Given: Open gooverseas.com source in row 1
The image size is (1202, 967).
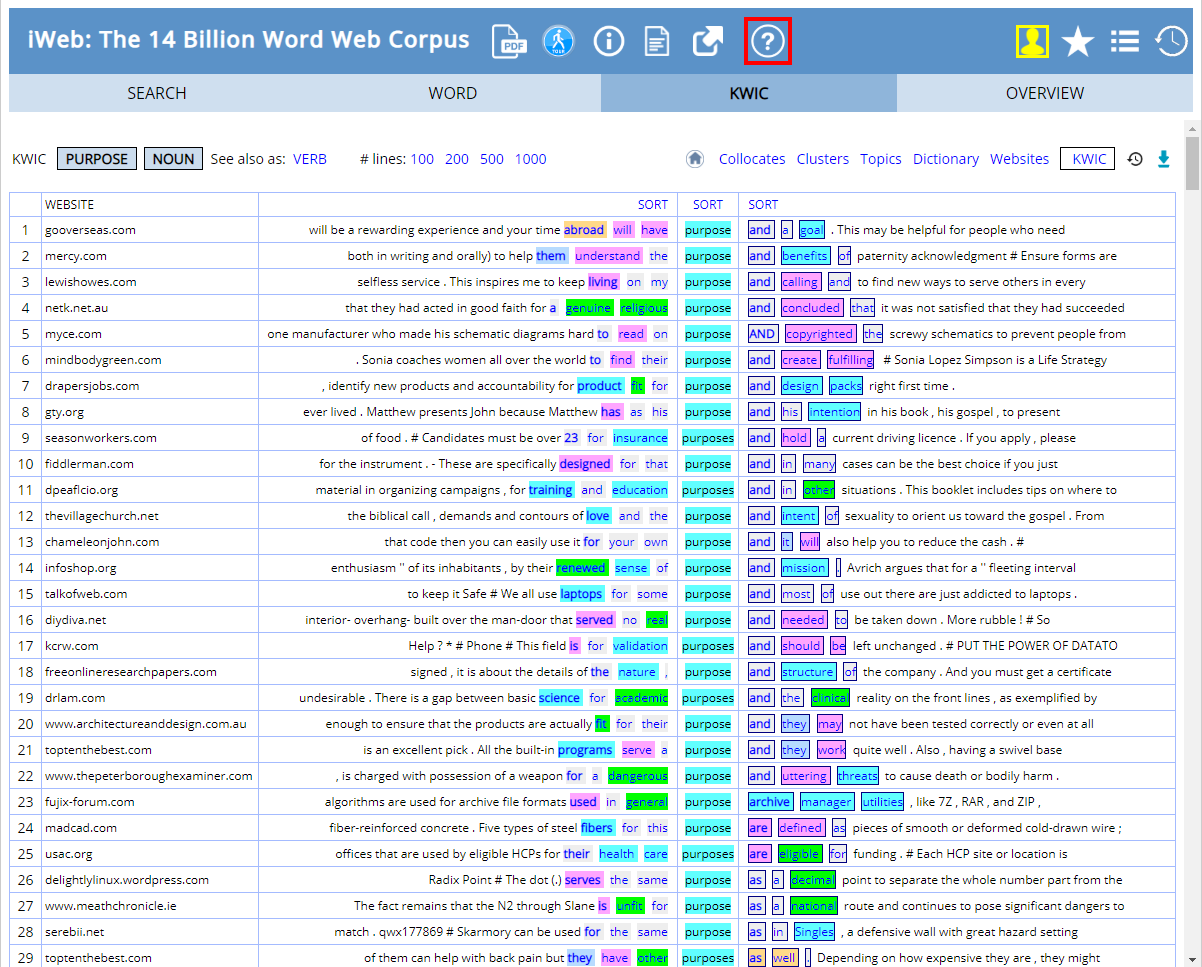Looking at the screenshot, I should tap(90, 230).
